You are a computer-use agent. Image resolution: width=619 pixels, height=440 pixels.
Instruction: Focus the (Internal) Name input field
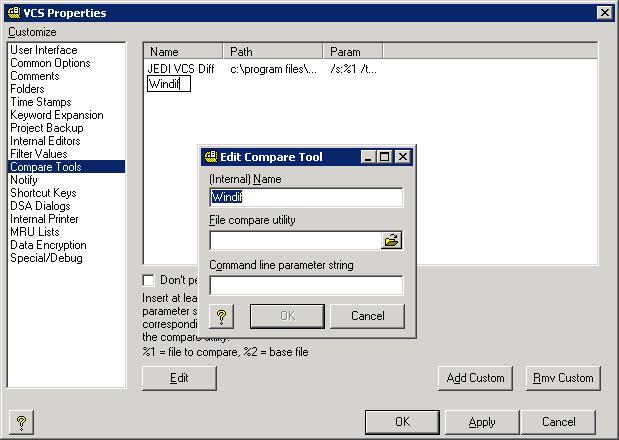click(306, 197)
